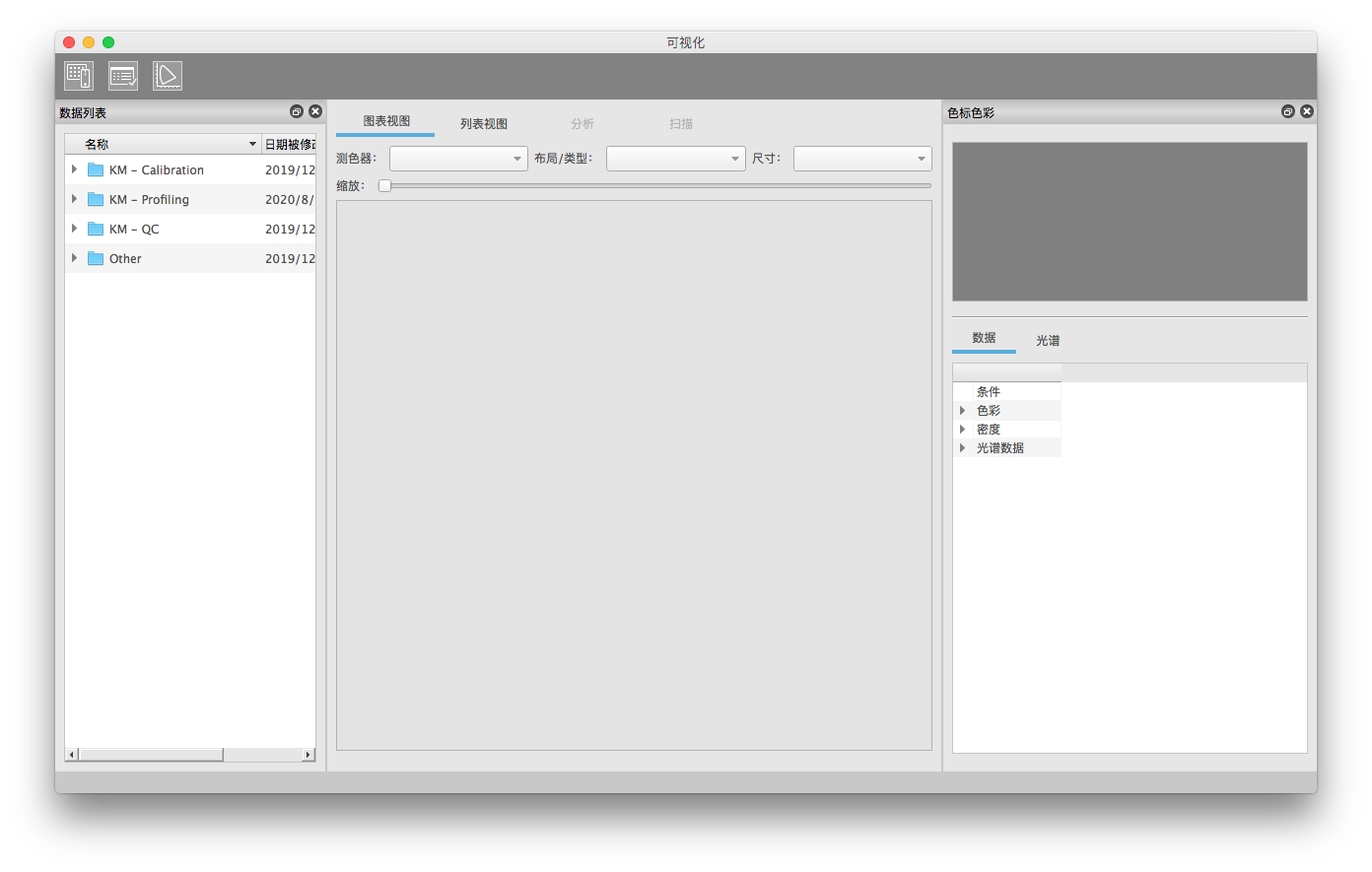Expand the 密度 row

click(x=962, y=429)
